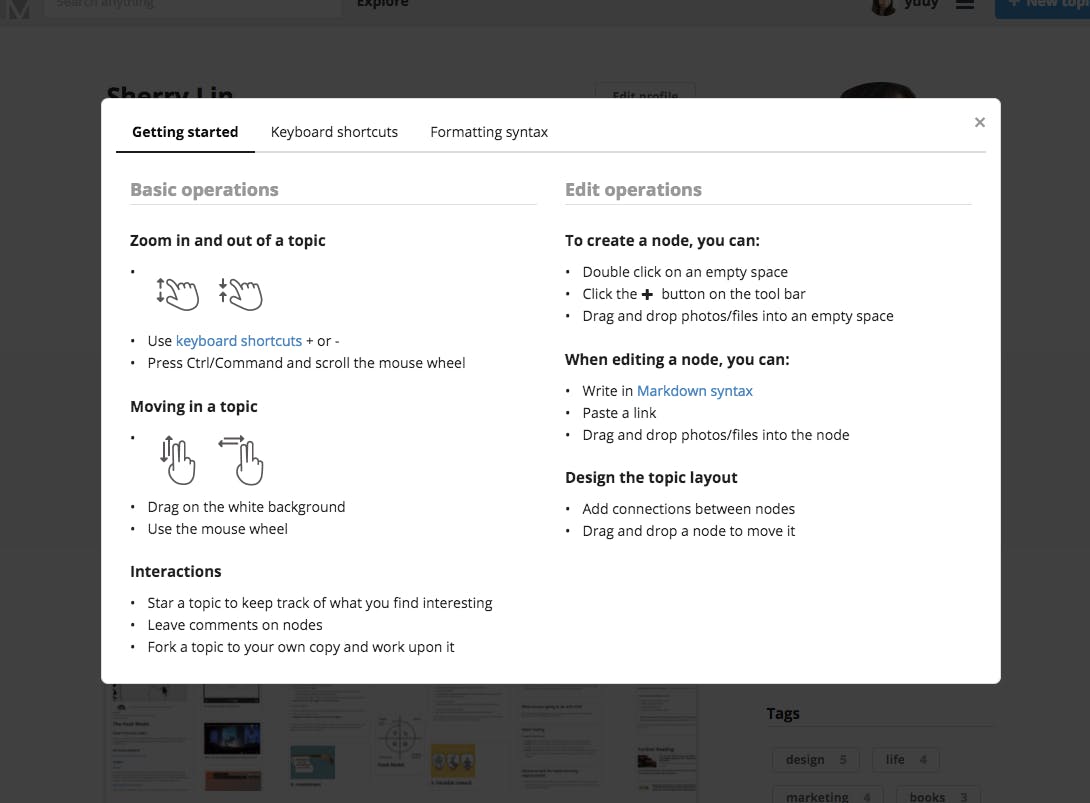Close the help dialog with X
Image resolution: width=1090 pixels, height=803 pixels.
coord(979,122)
